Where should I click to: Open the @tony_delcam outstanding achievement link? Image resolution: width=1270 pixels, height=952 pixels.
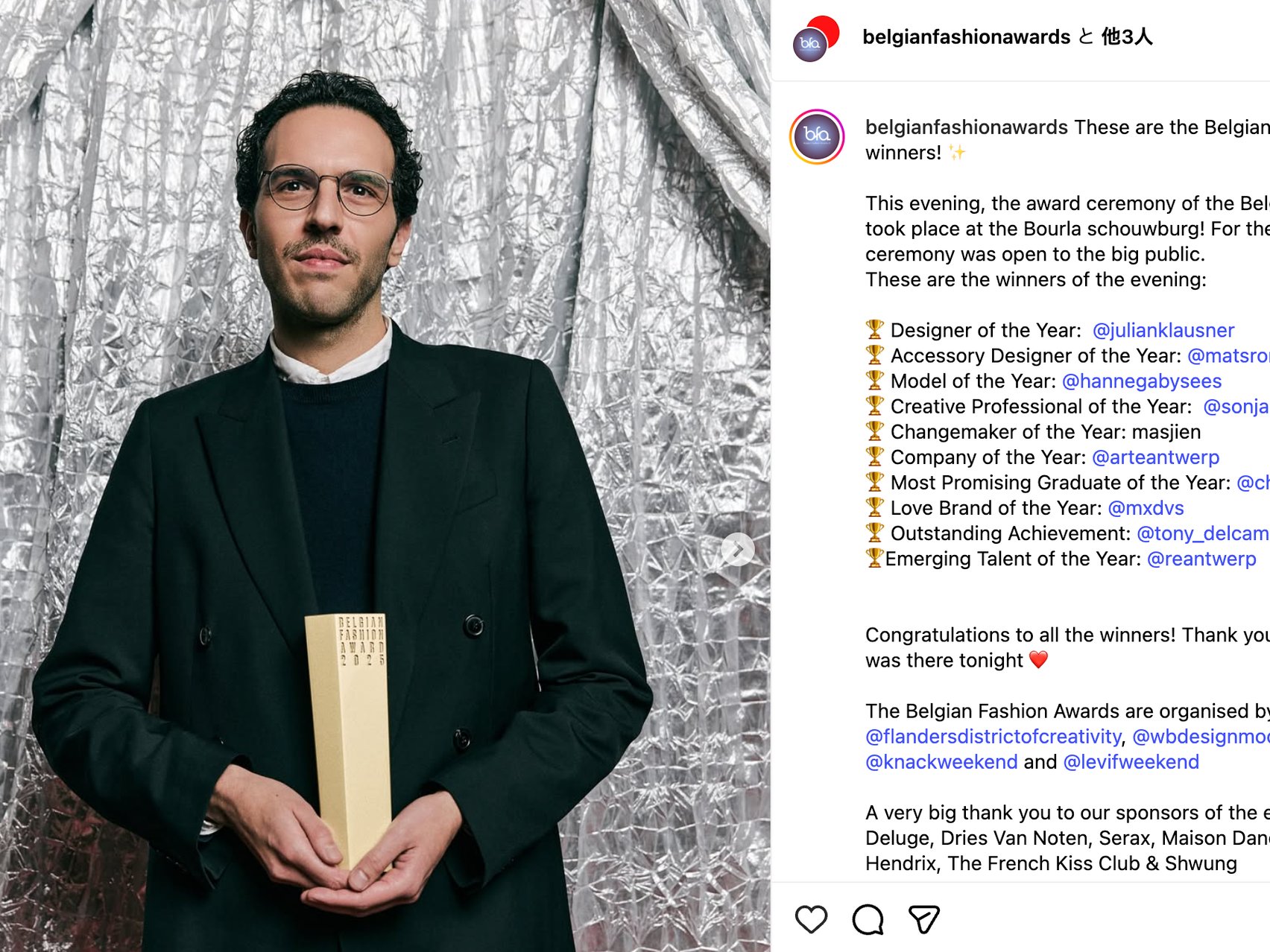(1203, 533)
